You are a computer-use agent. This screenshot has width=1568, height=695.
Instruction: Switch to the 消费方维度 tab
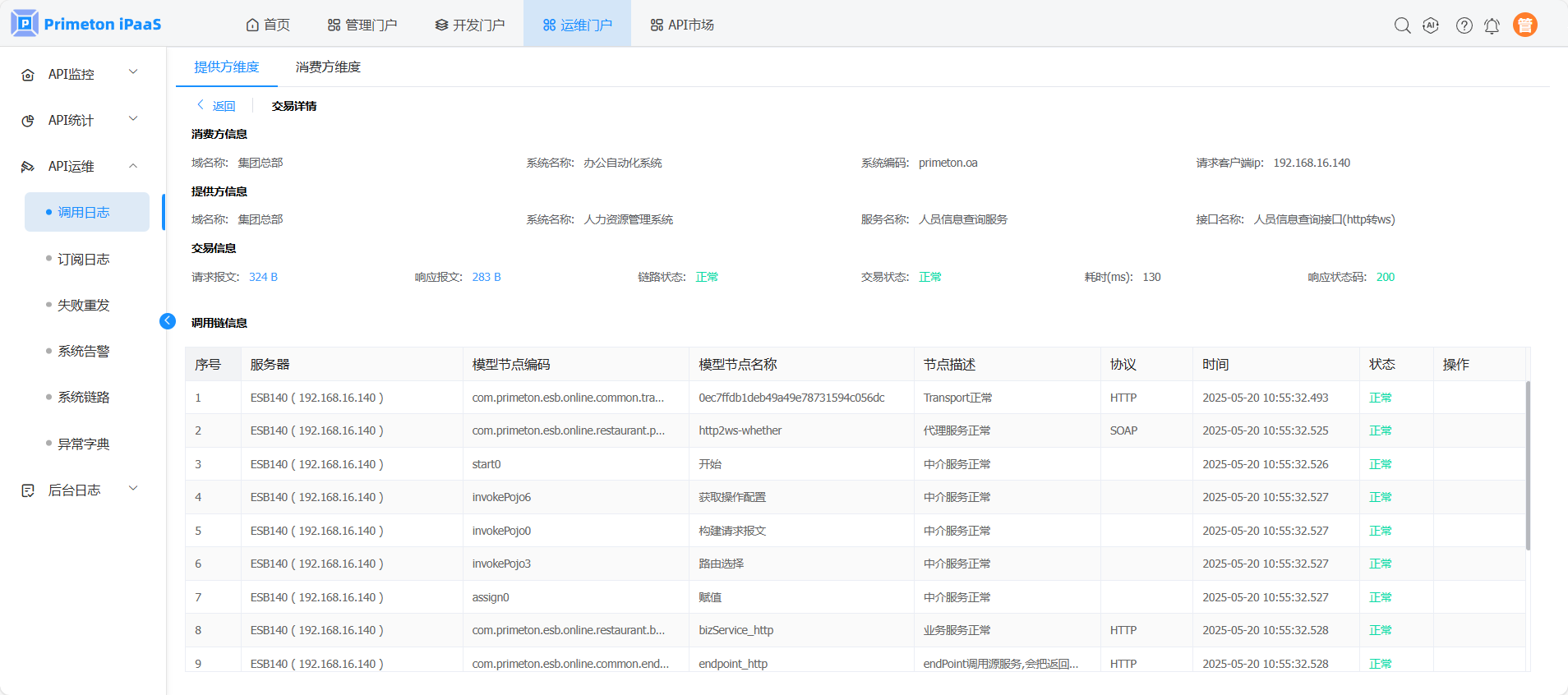tap(328, 67)
